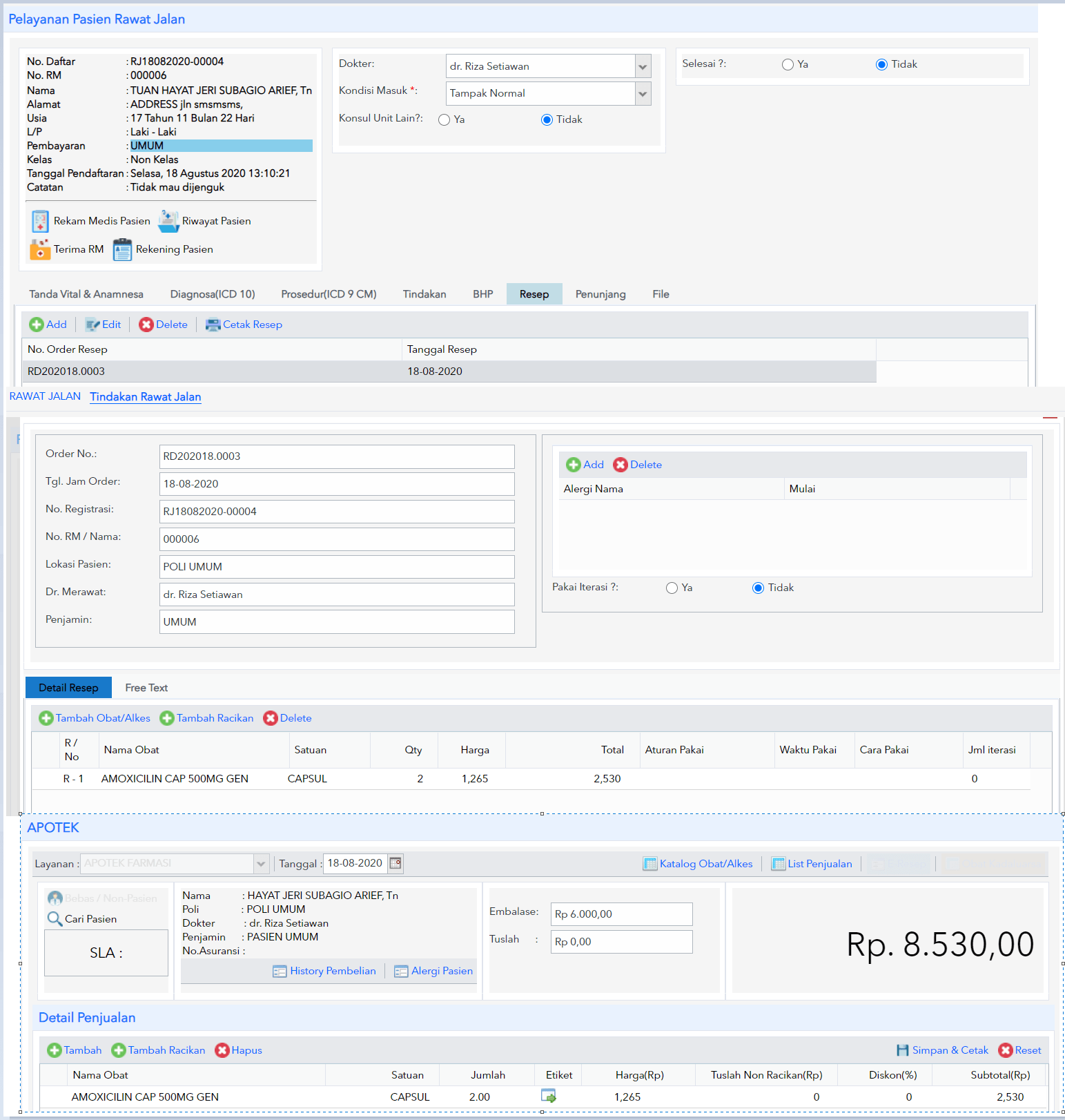Add a new resep order in Rawat Jalan toolbar
This screenshot has height=1120, width=1065.
click(48, 325)
